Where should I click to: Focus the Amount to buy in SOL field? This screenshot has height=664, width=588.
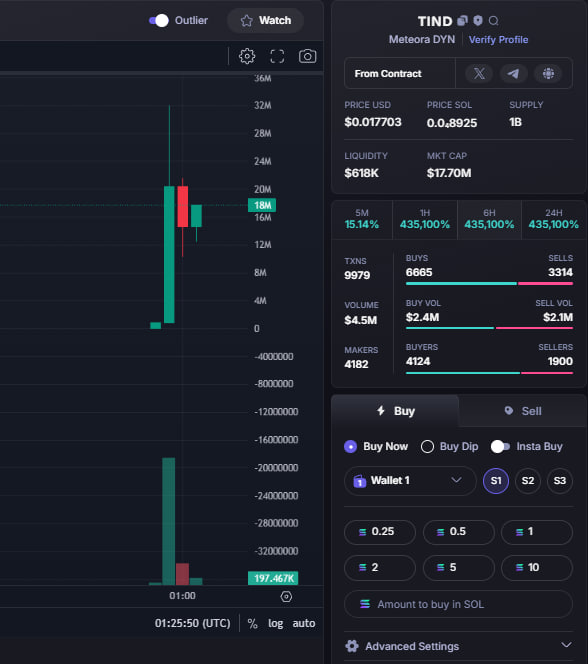click(458, 604)
